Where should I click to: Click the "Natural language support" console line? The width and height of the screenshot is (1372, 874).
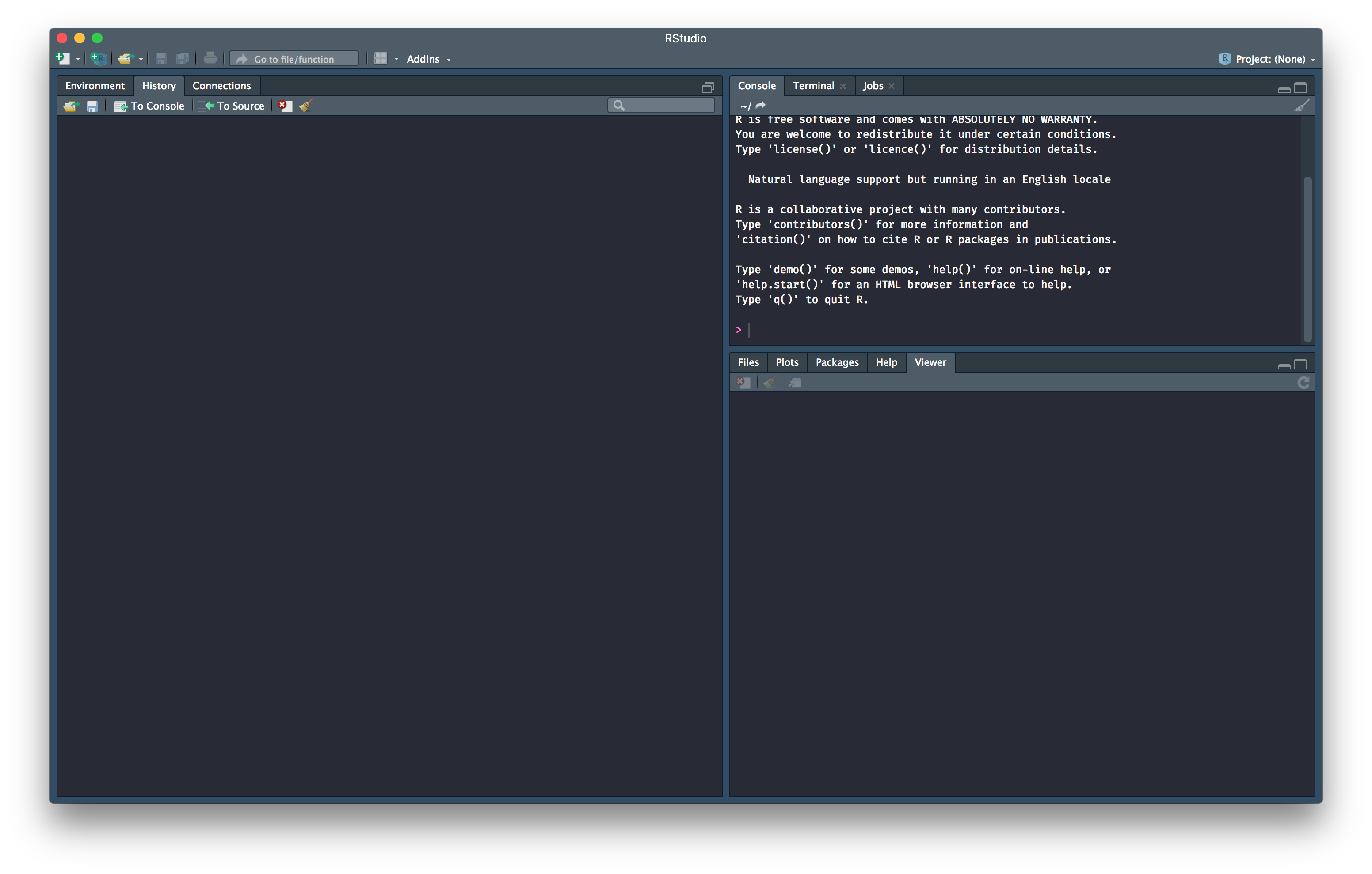929,179
